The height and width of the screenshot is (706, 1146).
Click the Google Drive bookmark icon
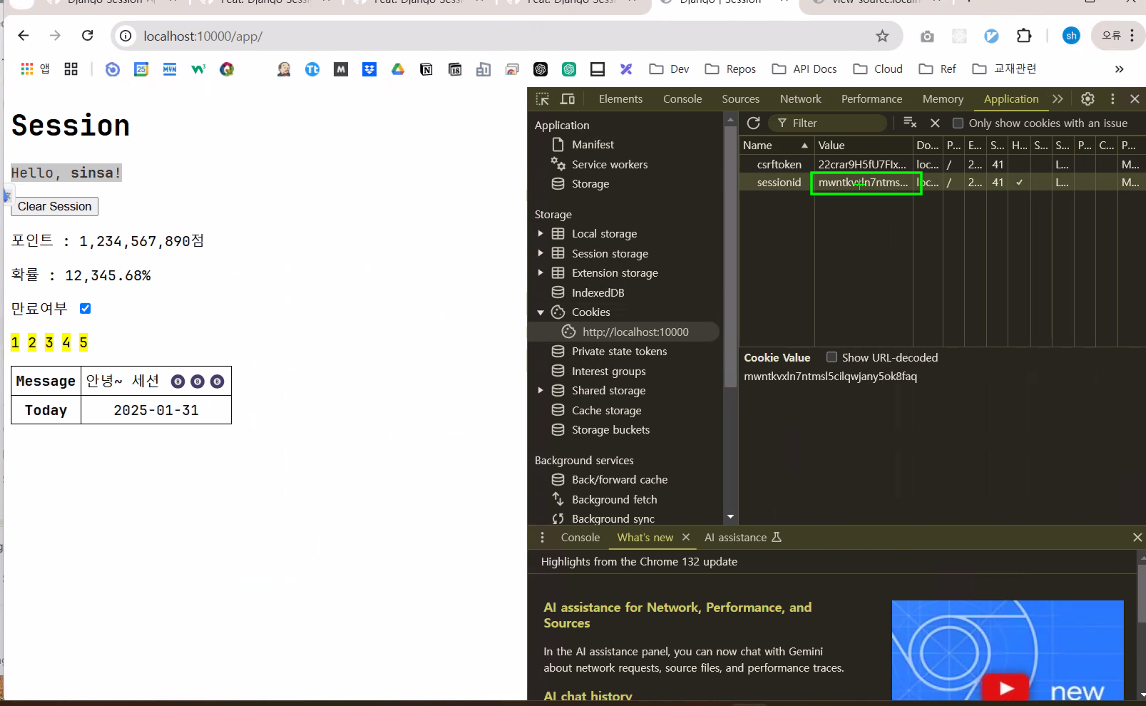click(x=398, y=69)
